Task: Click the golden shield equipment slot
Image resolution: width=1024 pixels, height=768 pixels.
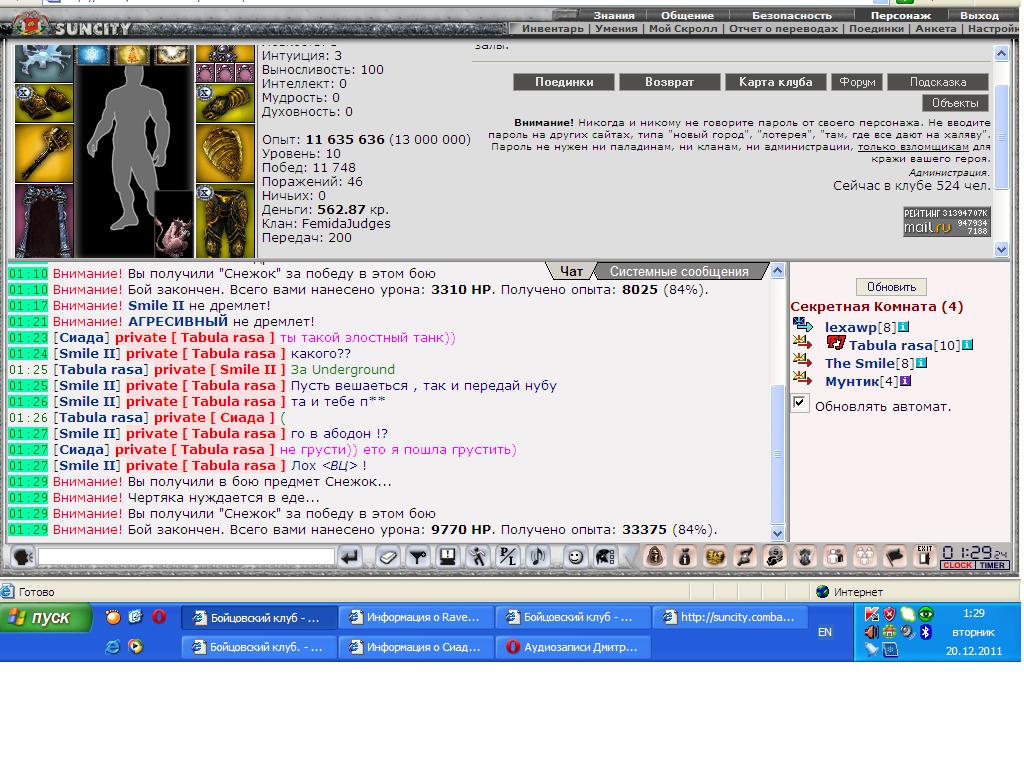Action: tap(225, 152)
